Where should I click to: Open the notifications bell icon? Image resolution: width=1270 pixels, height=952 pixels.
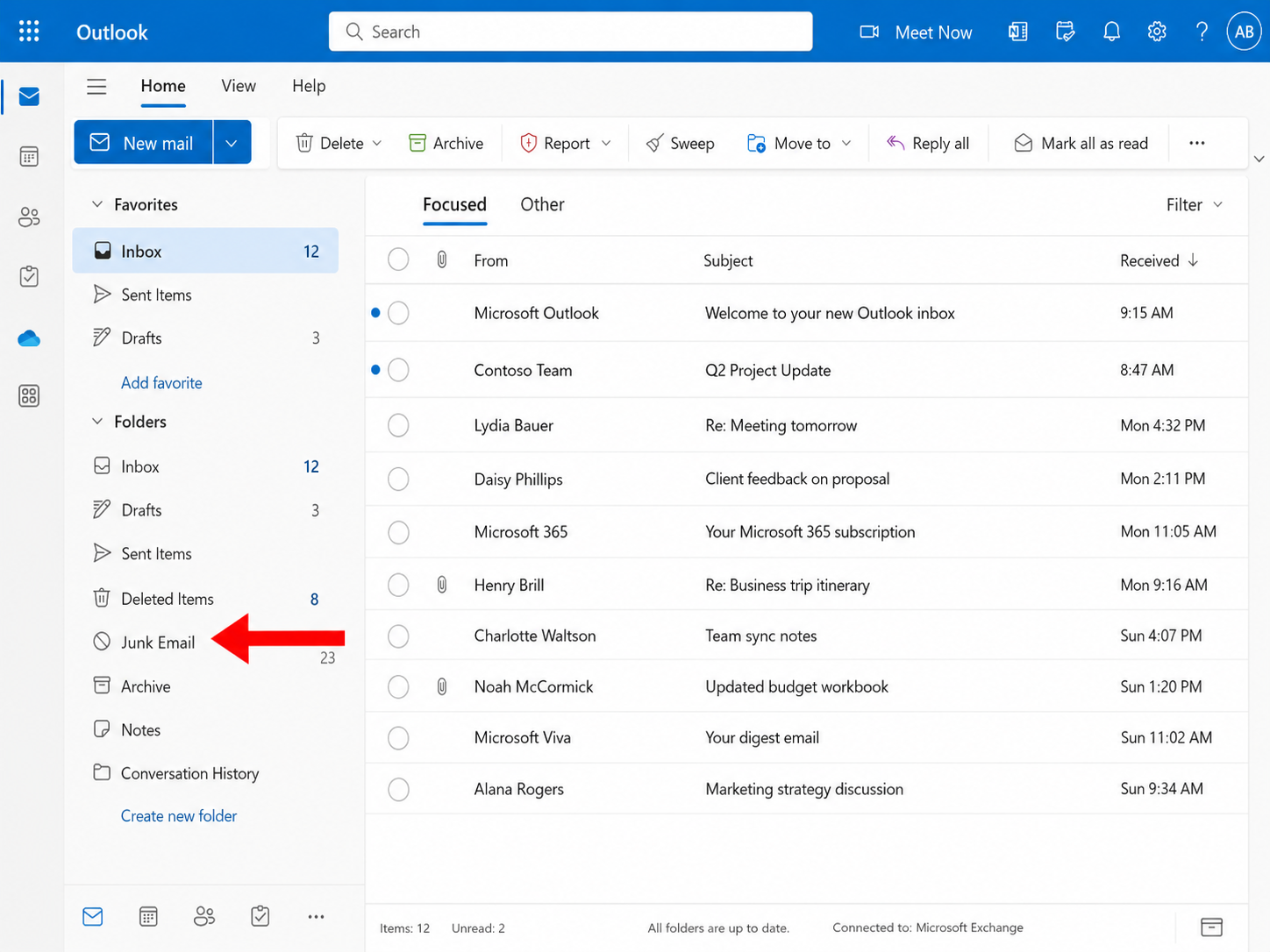coord(1111,32)
